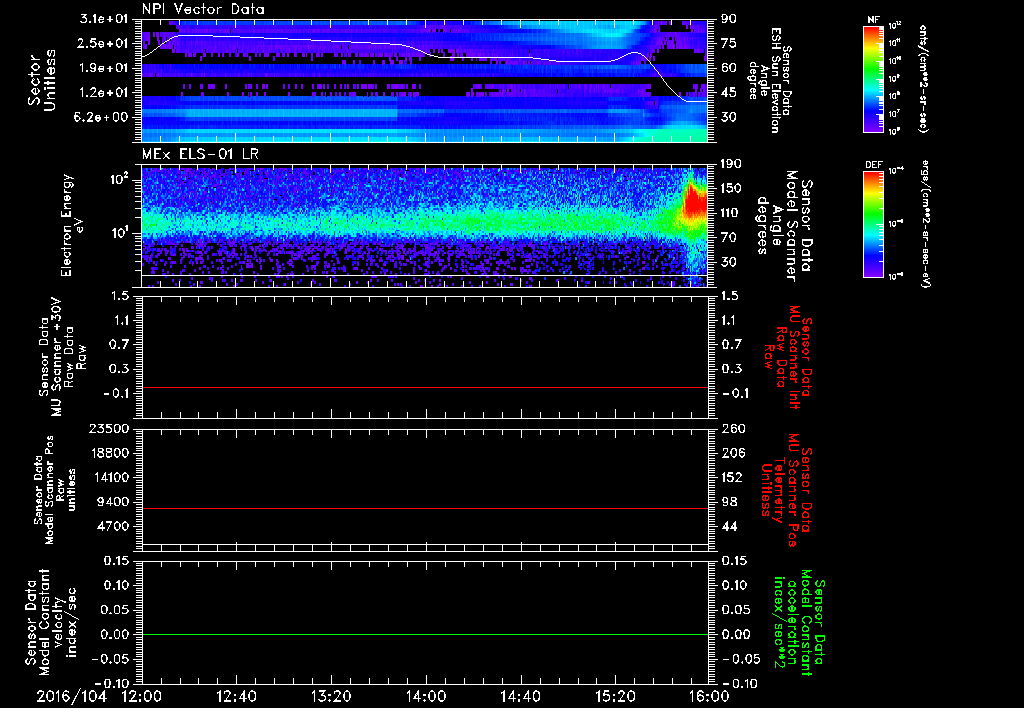Click the '1.2e+01' sector tick label

coord(104,93)
